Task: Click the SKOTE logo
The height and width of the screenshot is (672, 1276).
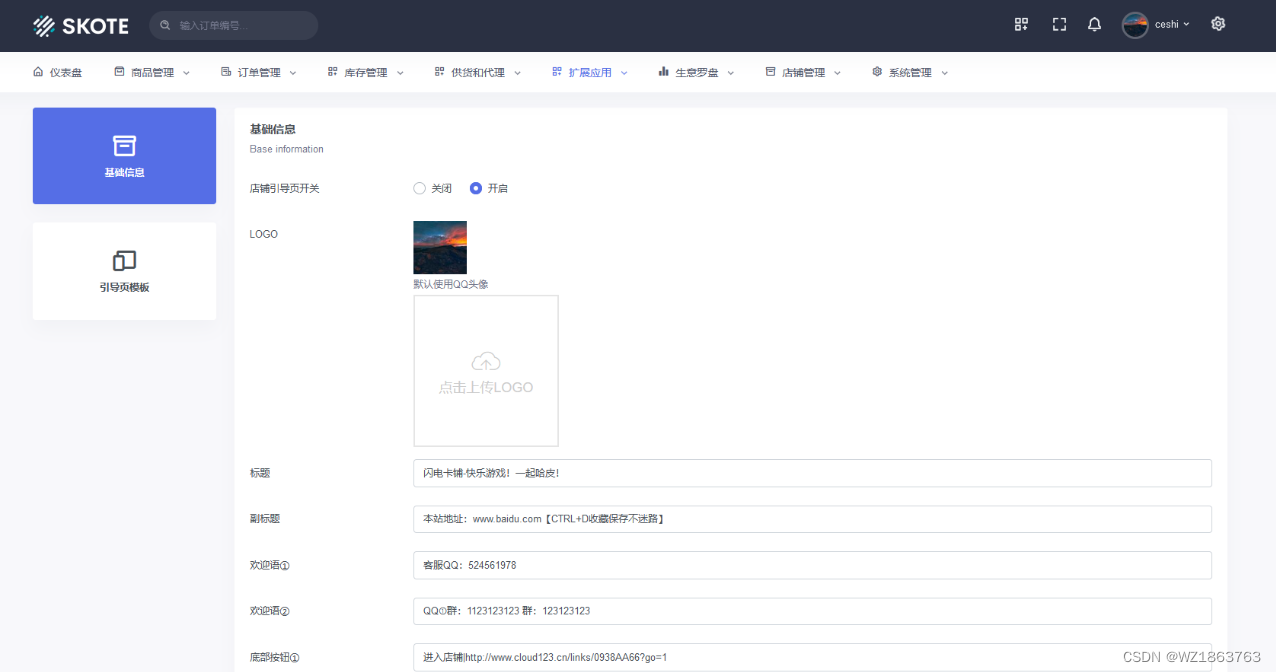Action: [x=81, y=26]
